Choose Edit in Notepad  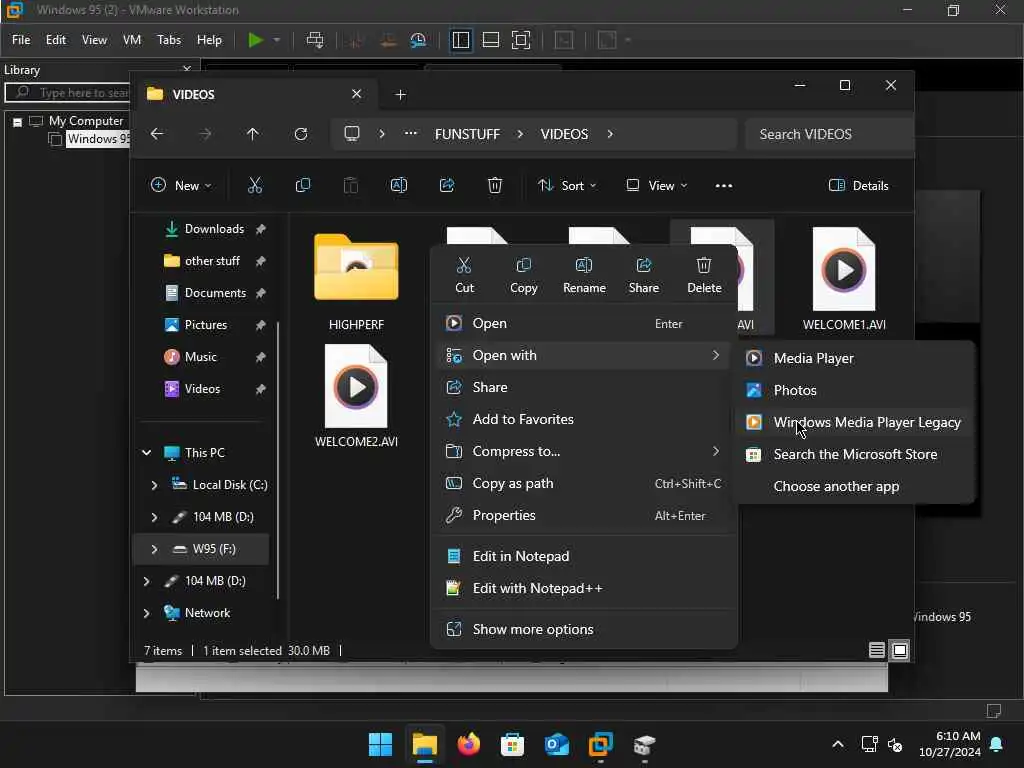click(x=583, y=556)
